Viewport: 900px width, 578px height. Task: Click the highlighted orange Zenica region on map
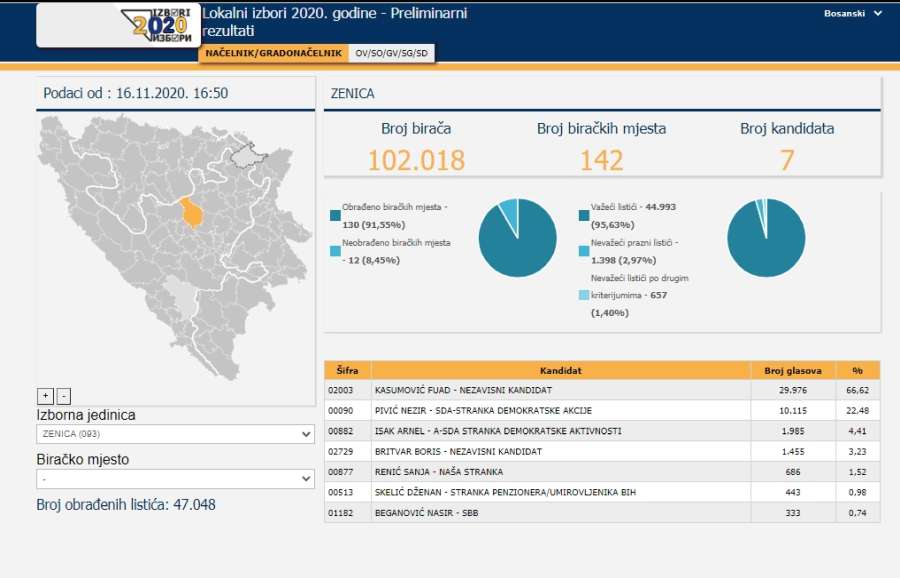pyautogui.click(x=192, y=213)
